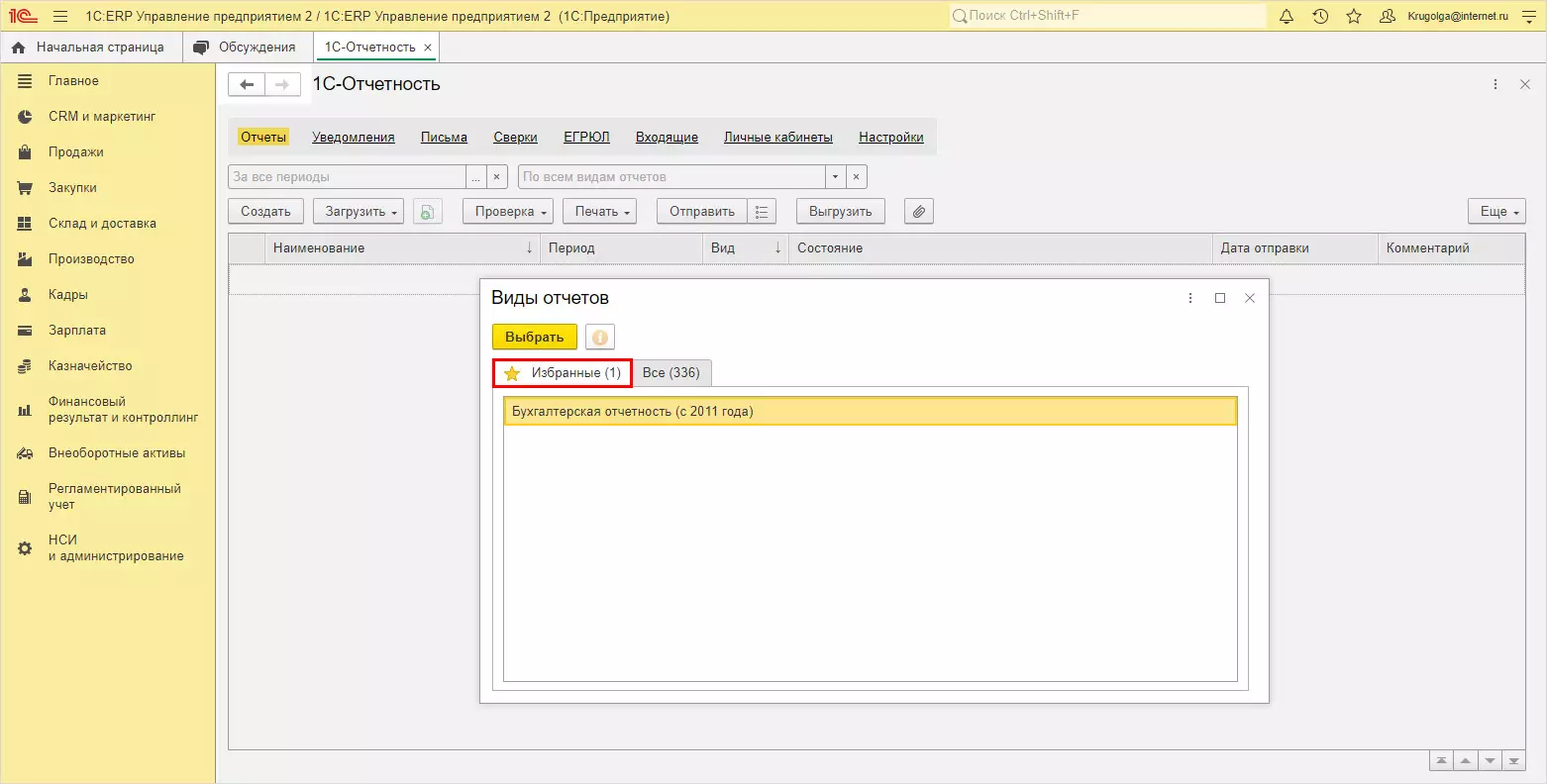Screen dimensions: 1547x784
Task: Open Производство section
Action: [x=108, y=259]
